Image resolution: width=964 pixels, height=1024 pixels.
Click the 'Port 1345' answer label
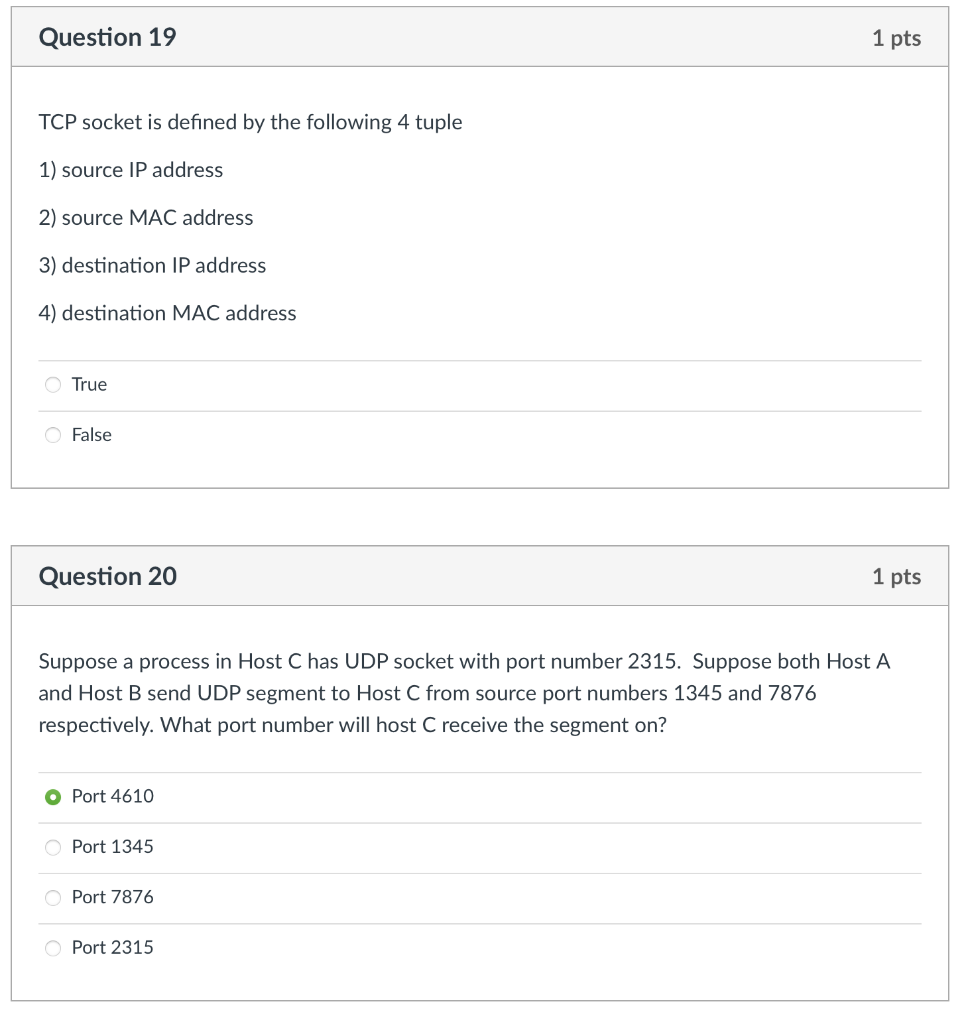[112, 847]
